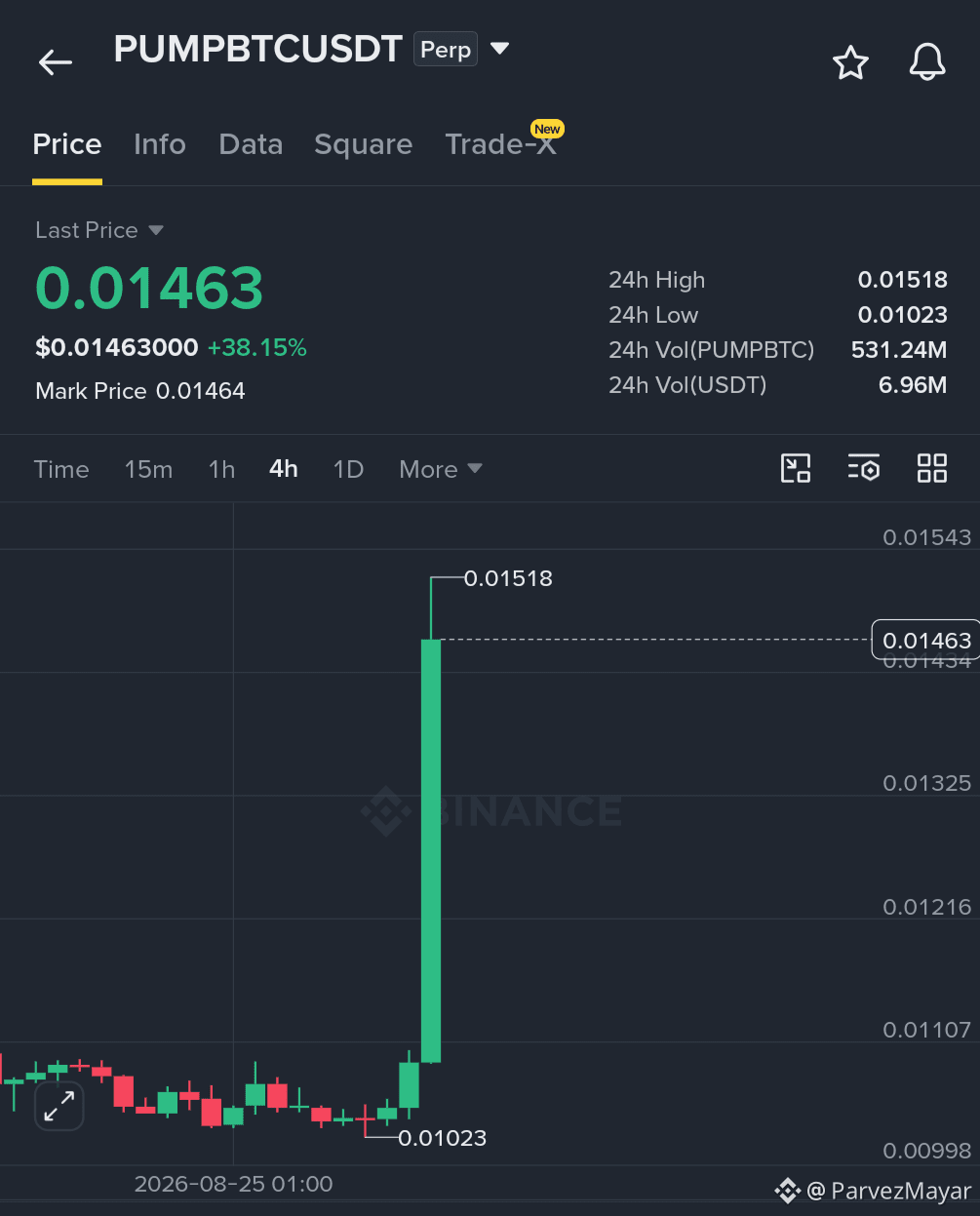Open the PUMPBTCUSDT pair selector dropdown
Screen dimensions: 980x1216
[500, 48]
